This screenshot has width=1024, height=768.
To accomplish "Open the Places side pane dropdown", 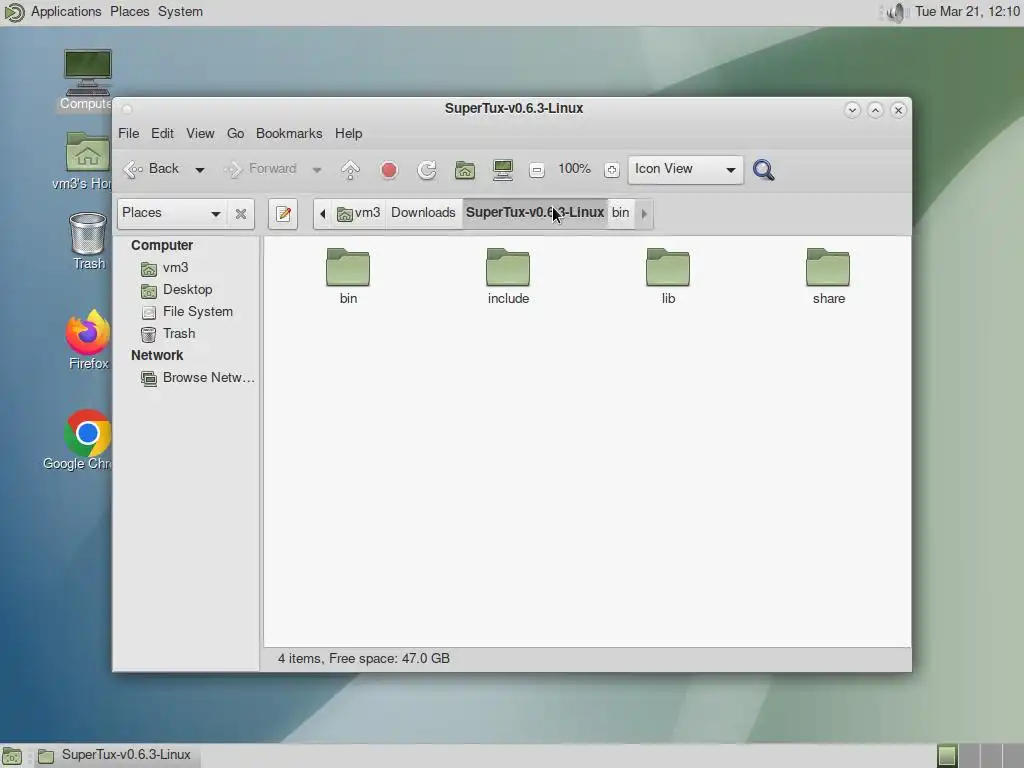I will pyautogui.click(x=171, y=213).
